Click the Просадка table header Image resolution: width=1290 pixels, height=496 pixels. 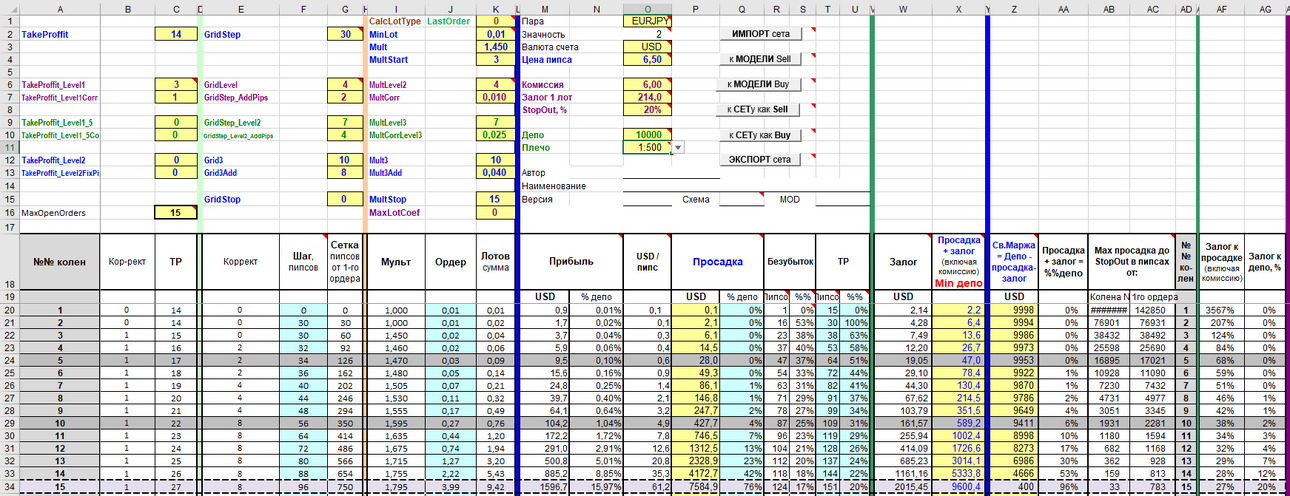pos(717,262)
